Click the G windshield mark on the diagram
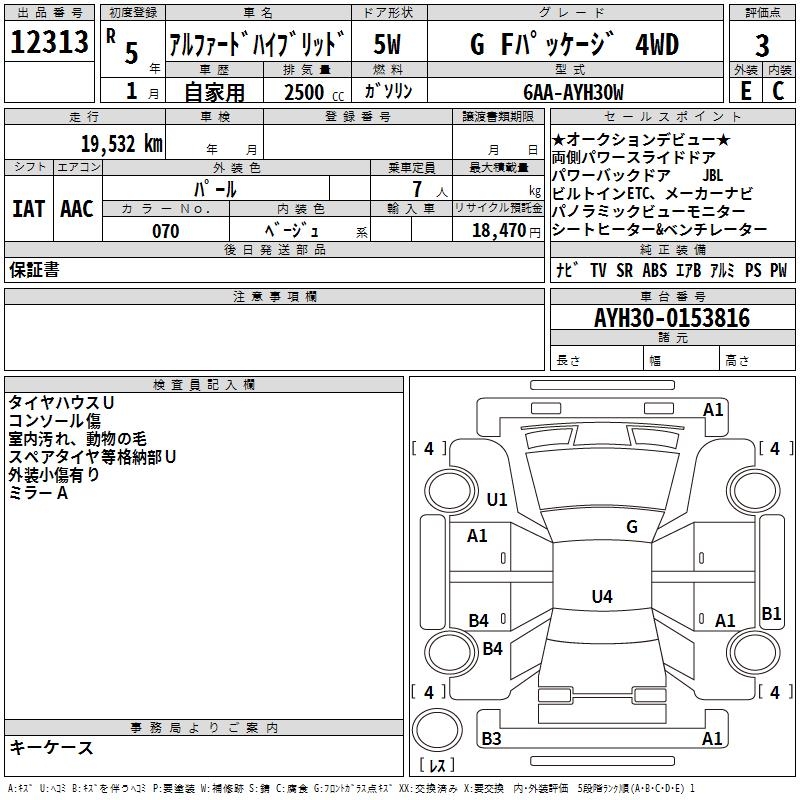Image resolution: width=800 pixels, height=800 pixels. coord(631,527)
